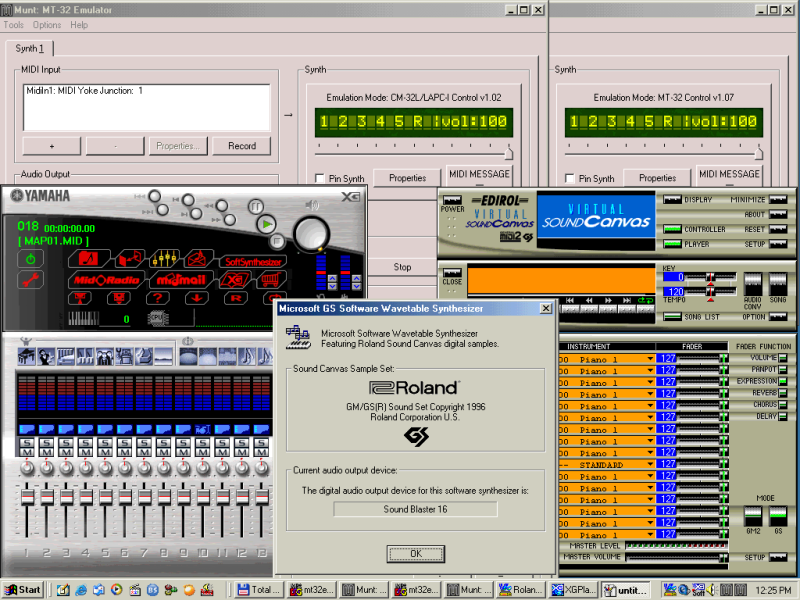Select the grand piano instrument icon

click(x=26, y=356)
